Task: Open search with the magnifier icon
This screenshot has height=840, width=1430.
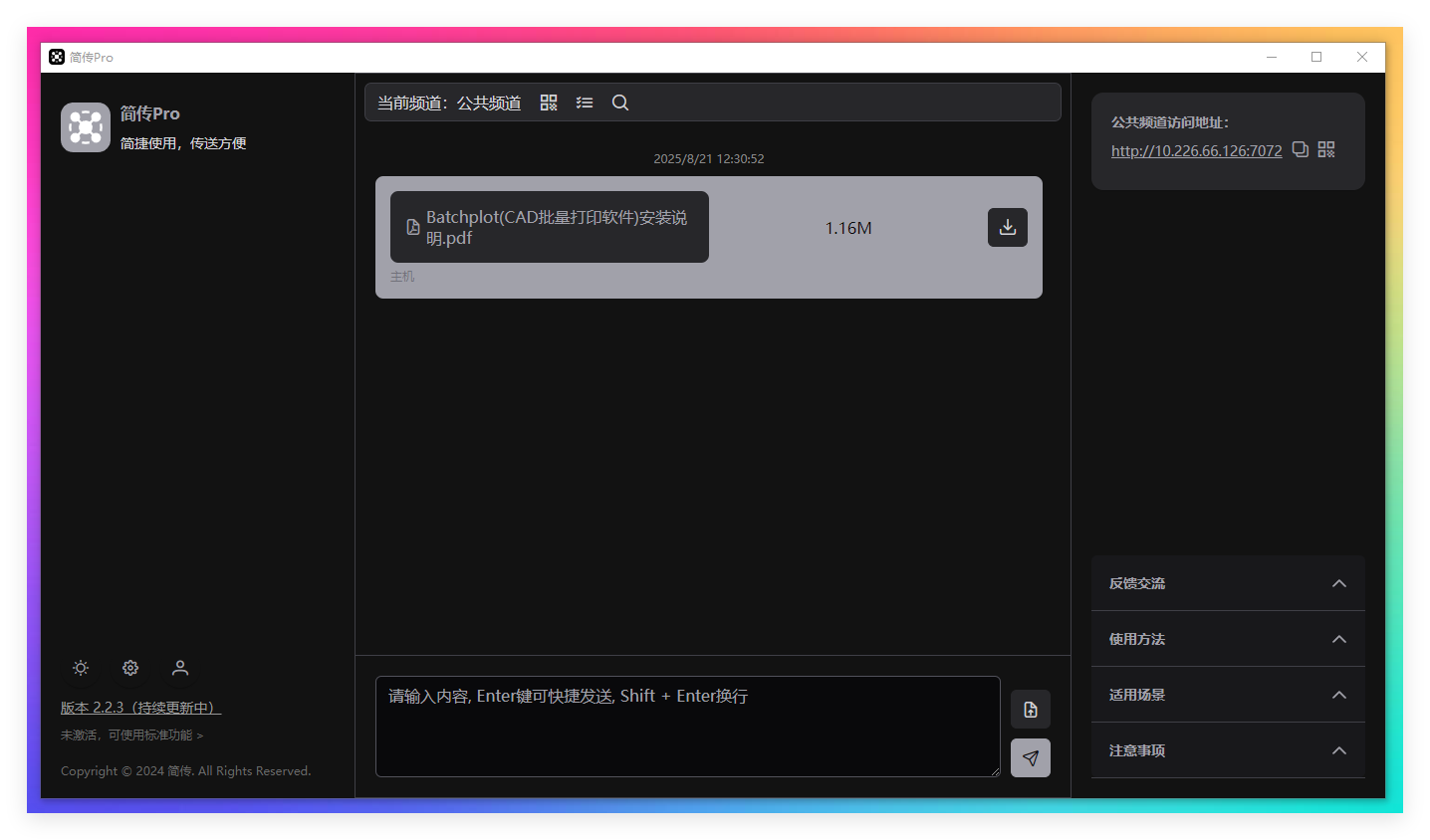Action: tap(619, 102)
